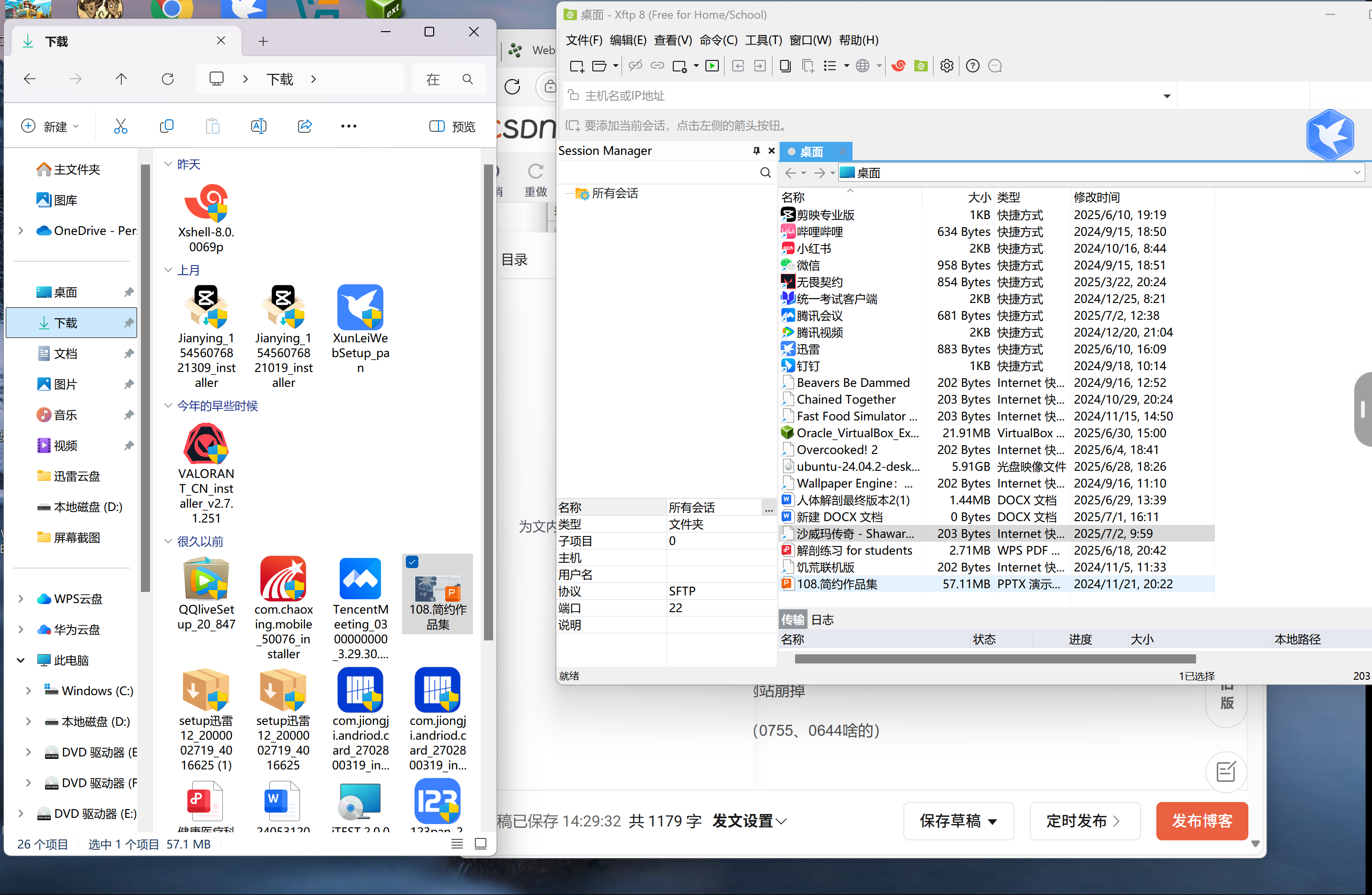Viewport: 1372px width, 895px height.
Task: Toggle the 预览 preview pane in Explorer
Action: pos(451,126)
